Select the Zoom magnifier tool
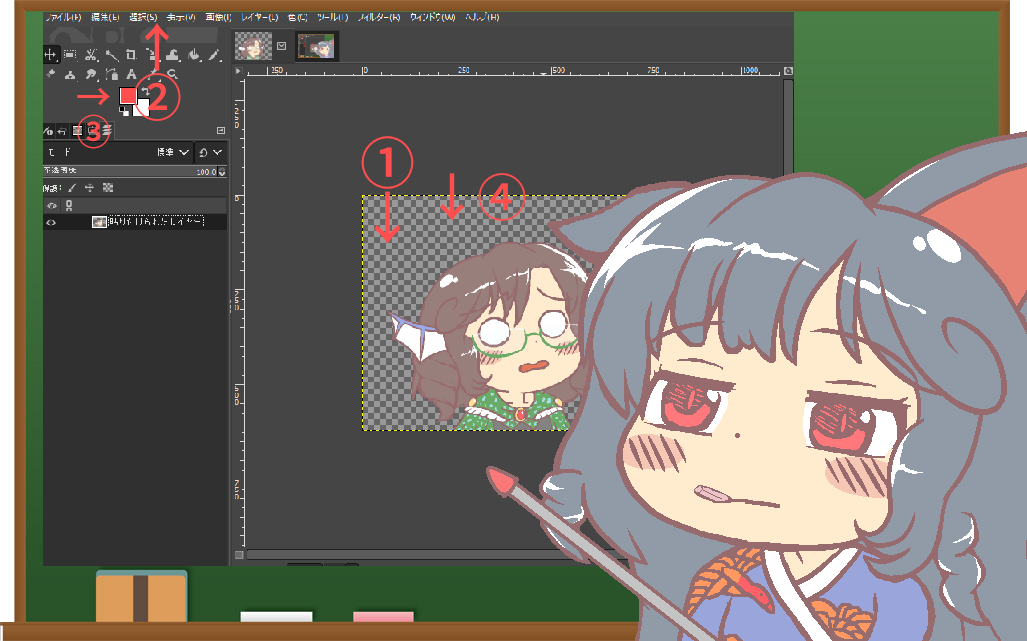 tap(172, 75)
